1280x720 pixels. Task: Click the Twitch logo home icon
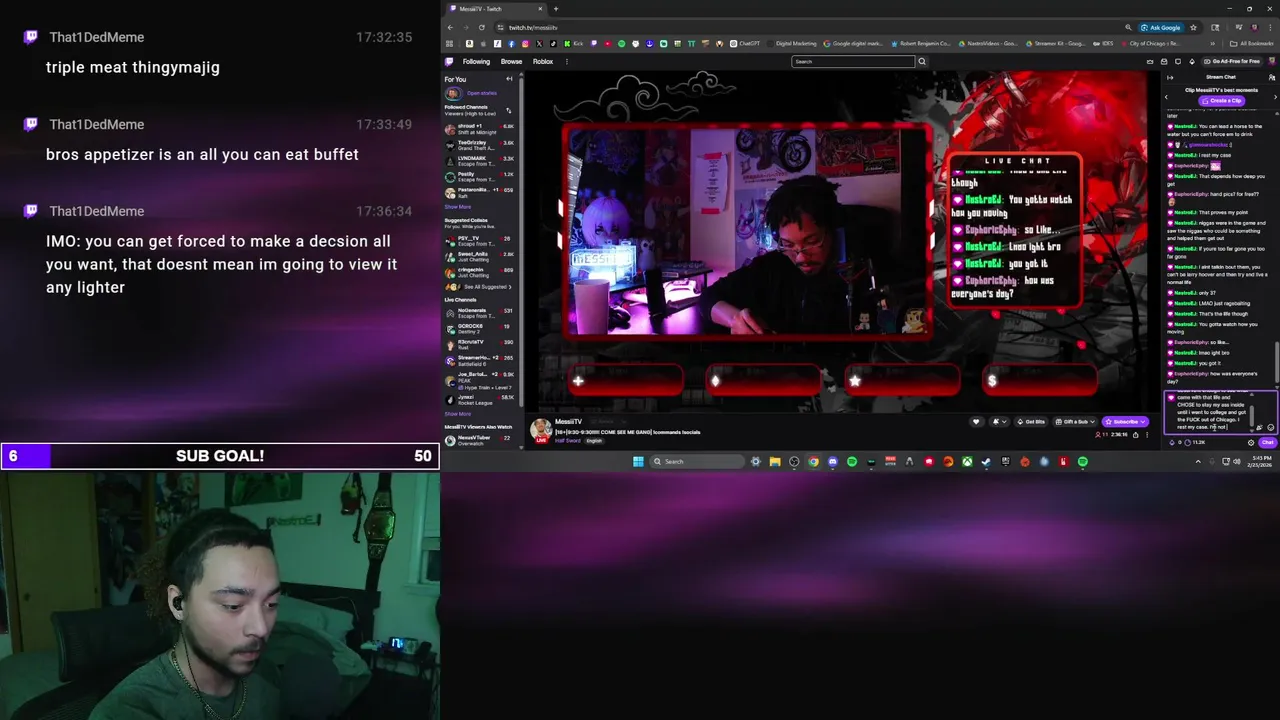449,61
